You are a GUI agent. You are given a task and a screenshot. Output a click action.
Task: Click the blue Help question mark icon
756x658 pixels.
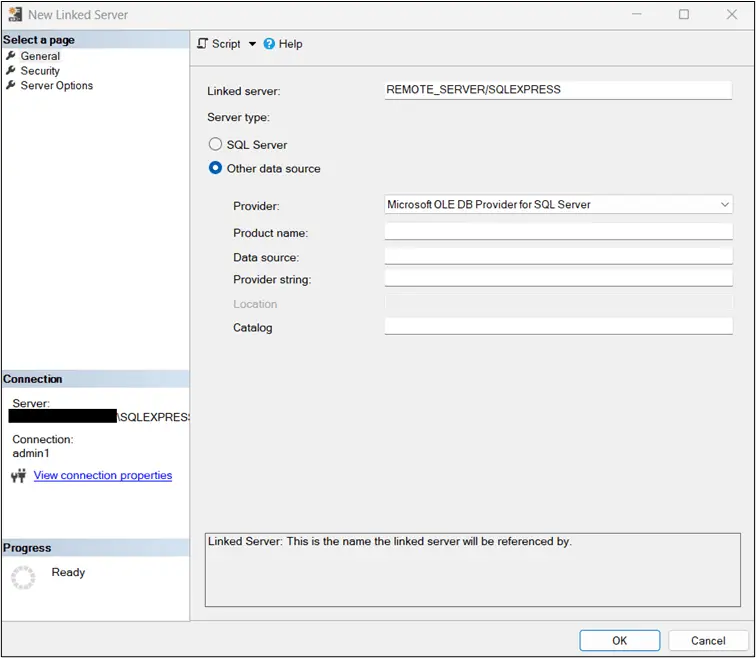[x=269, y=44]
